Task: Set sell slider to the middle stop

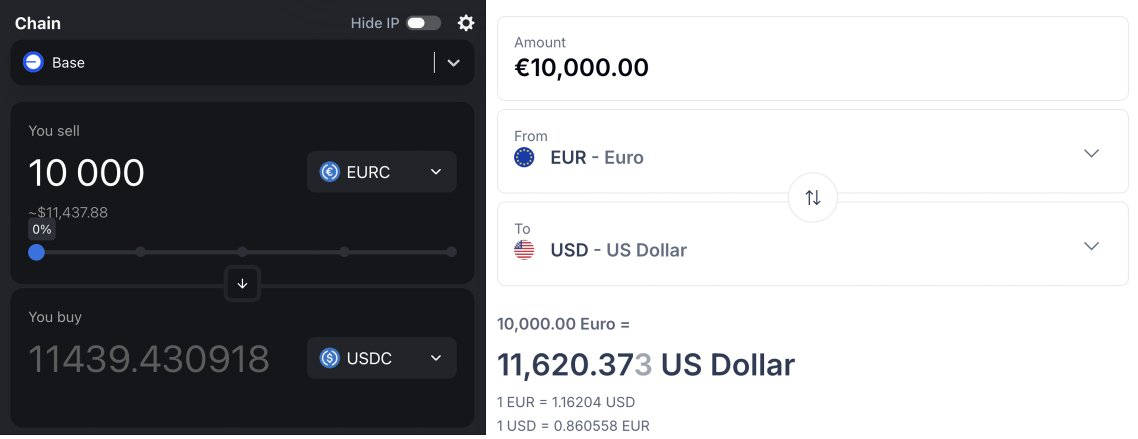Action: coord(243,252)
